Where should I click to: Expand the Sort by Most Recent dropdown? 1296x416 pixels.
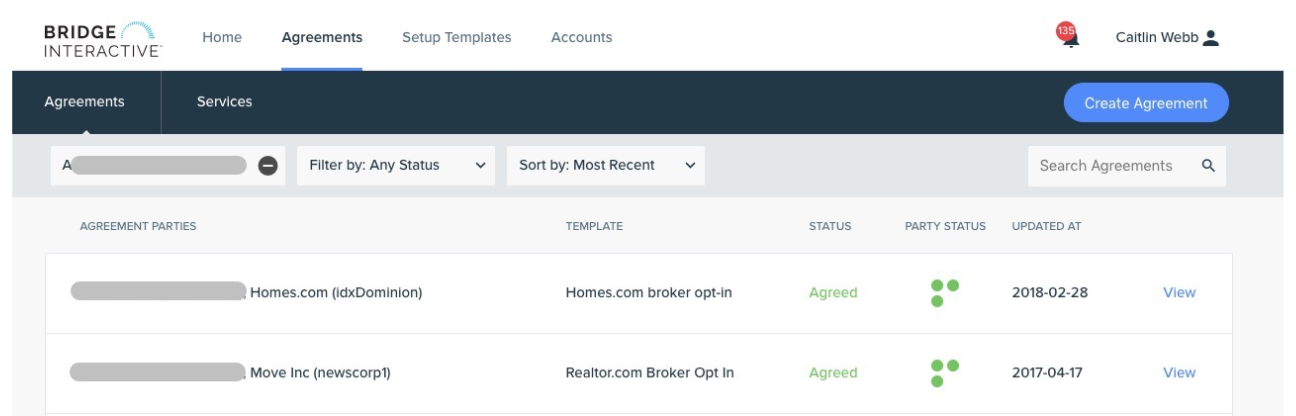(606, 166)
